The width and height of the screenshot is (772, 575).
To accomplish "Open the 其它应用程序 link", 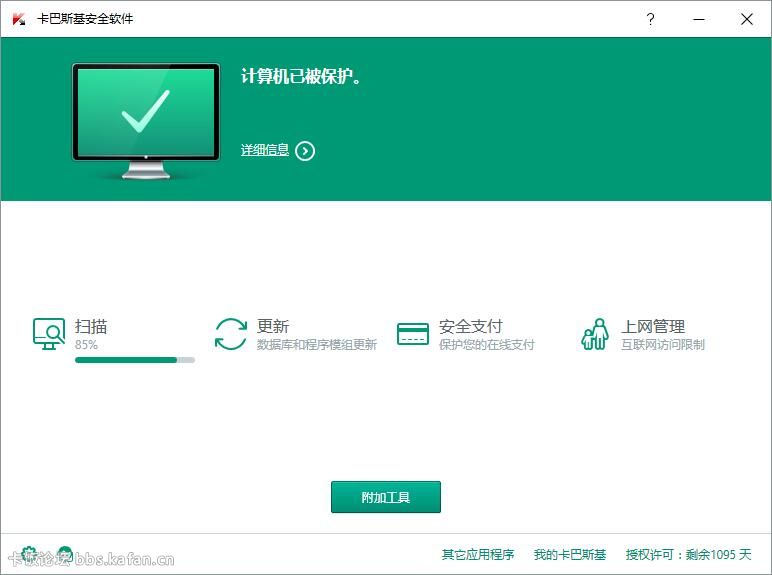I will [478, 555].
